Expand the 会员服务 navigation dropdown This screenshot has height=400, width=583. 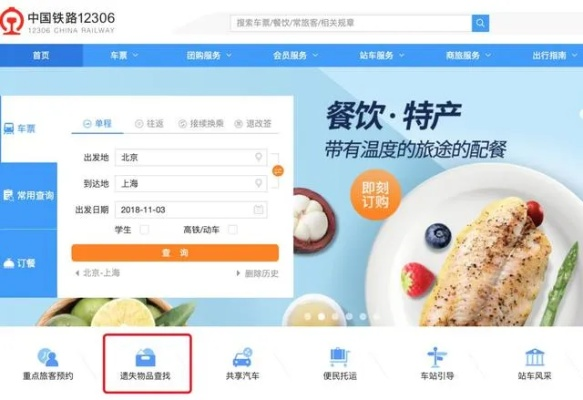[295, 55]
